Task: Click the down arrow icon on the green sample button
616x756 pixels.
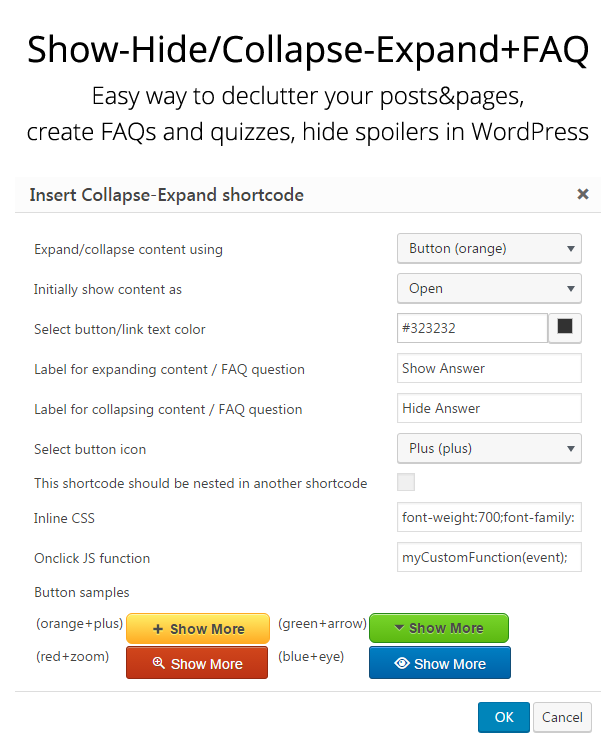Action: pos(399,628)
